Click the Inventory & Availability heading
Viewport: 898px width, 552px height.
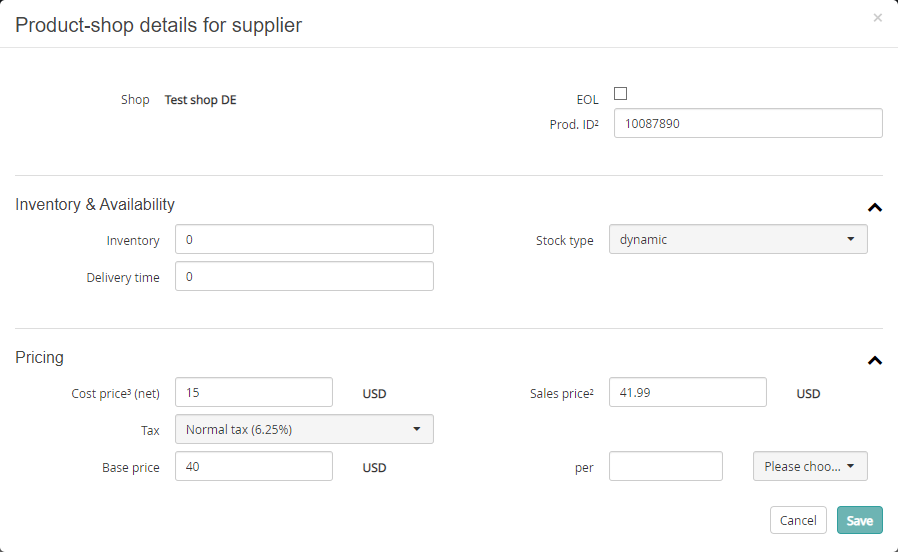coord(94,204)
